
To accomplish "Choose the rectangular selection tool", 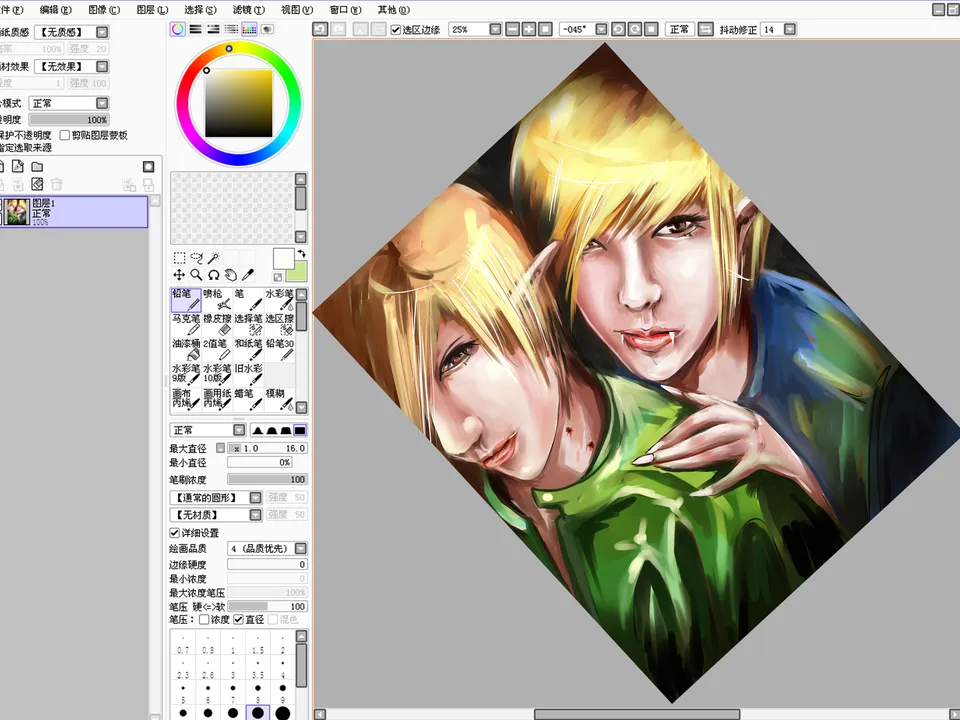I will pyautogui.click(x=179, y=258).
